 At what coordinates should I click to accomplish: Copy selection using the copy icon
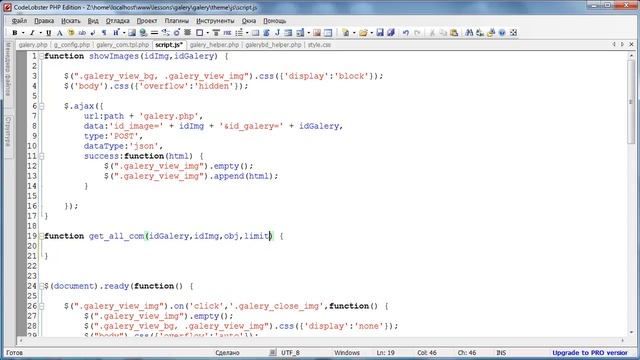click(x=443, y=33)
